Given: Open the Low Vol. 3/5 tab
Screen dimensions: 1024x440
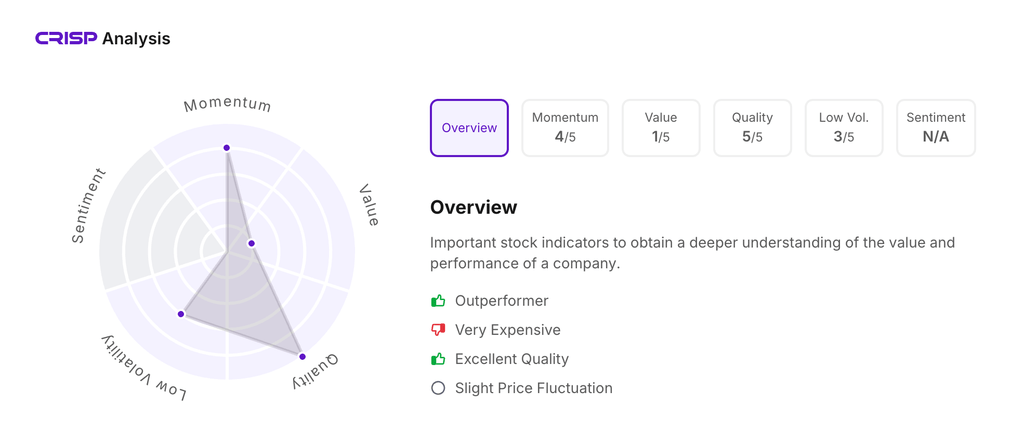Looking at the screenshot, I should point(844,128).
